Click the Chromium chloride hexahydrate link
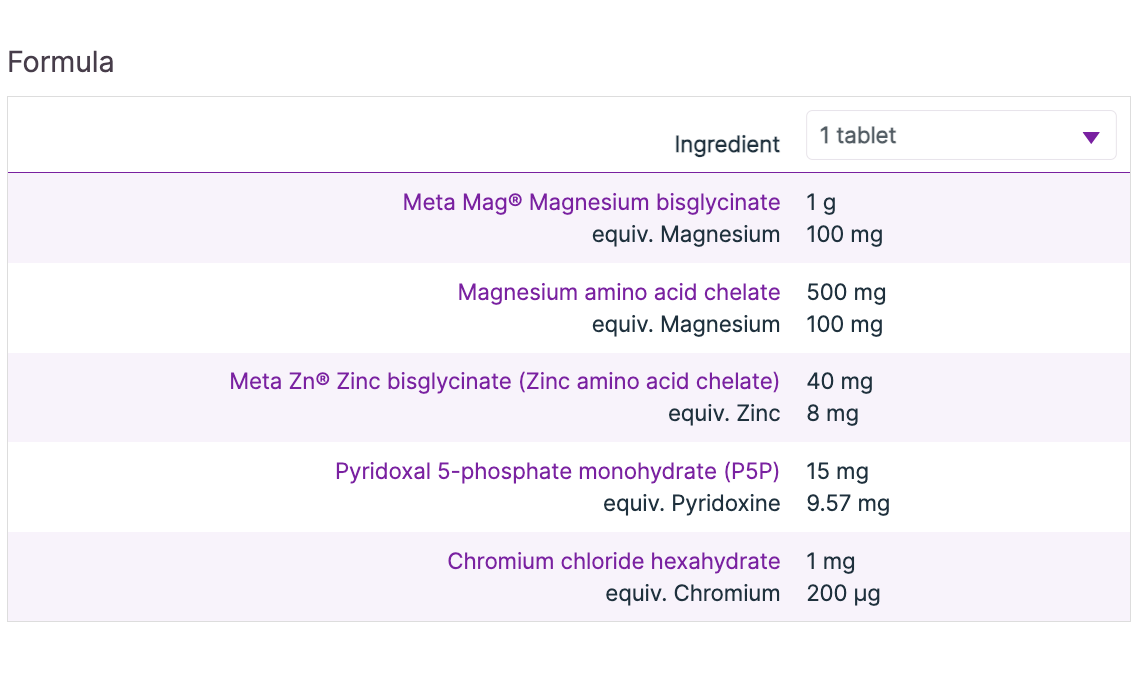1142x682 pixels. tap(613, 562)
